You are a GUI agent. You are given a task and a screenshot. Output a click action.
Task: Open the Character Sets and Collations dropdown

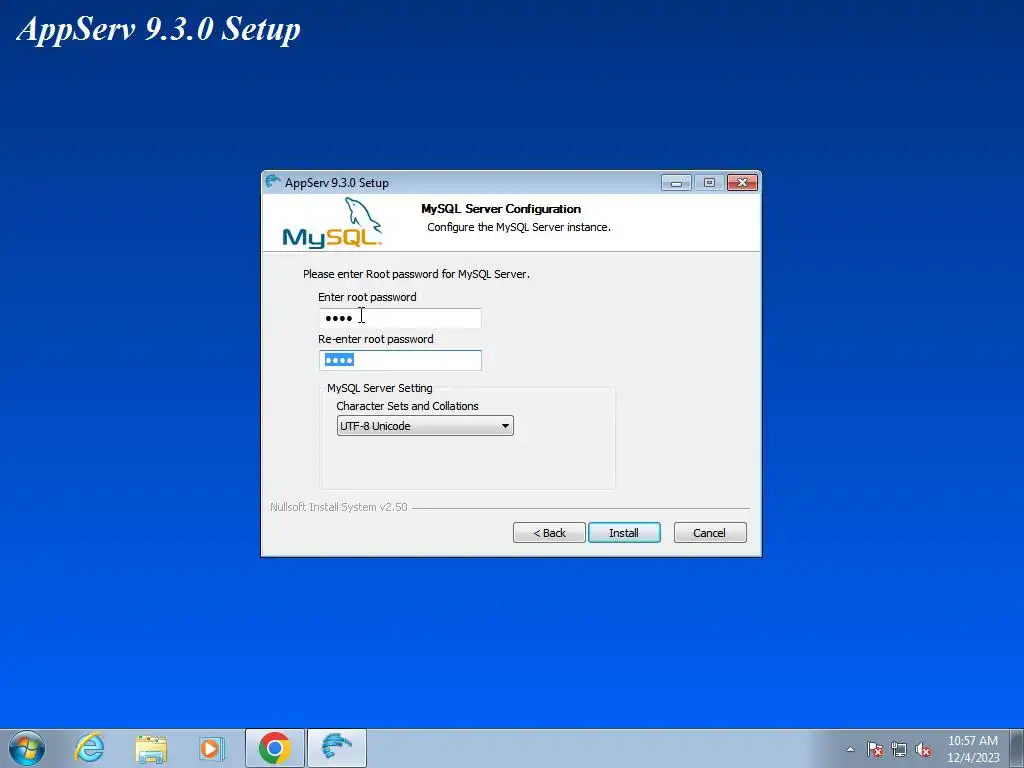point(425,426)
